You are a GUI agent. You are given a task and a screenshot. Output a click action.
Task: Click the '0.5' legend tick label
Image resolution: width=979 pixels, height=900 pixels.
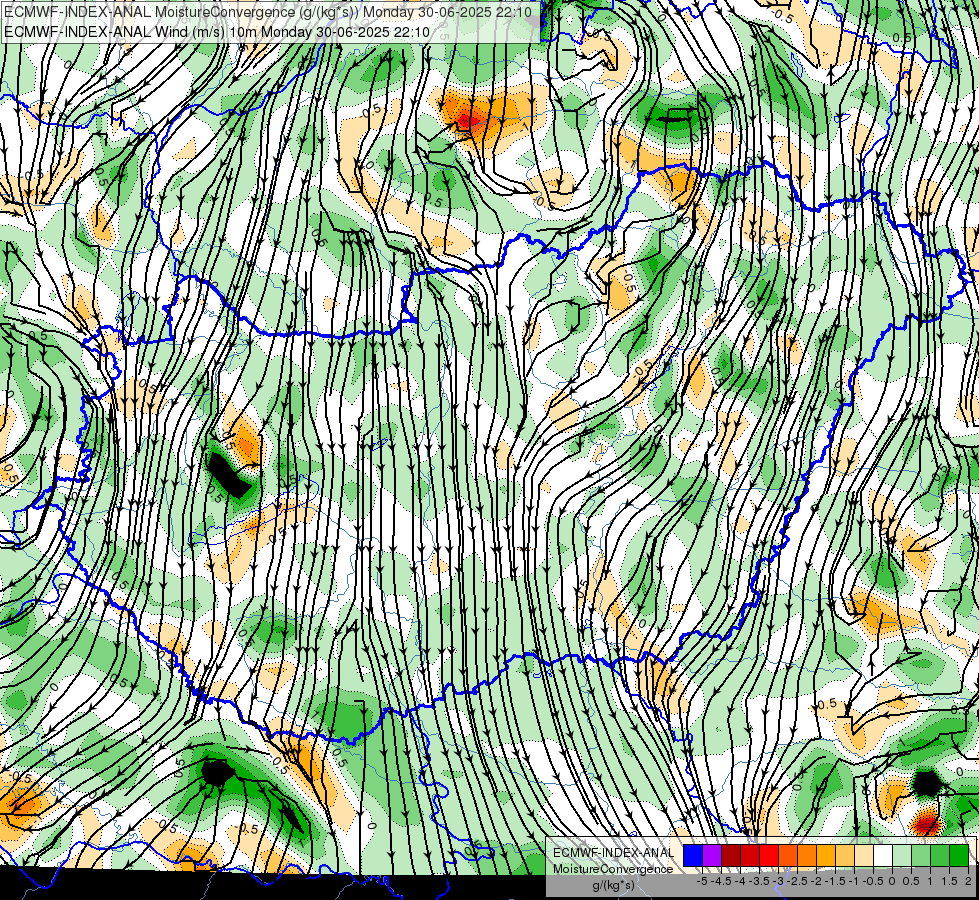pyautogui.click(x=911, y=881)
